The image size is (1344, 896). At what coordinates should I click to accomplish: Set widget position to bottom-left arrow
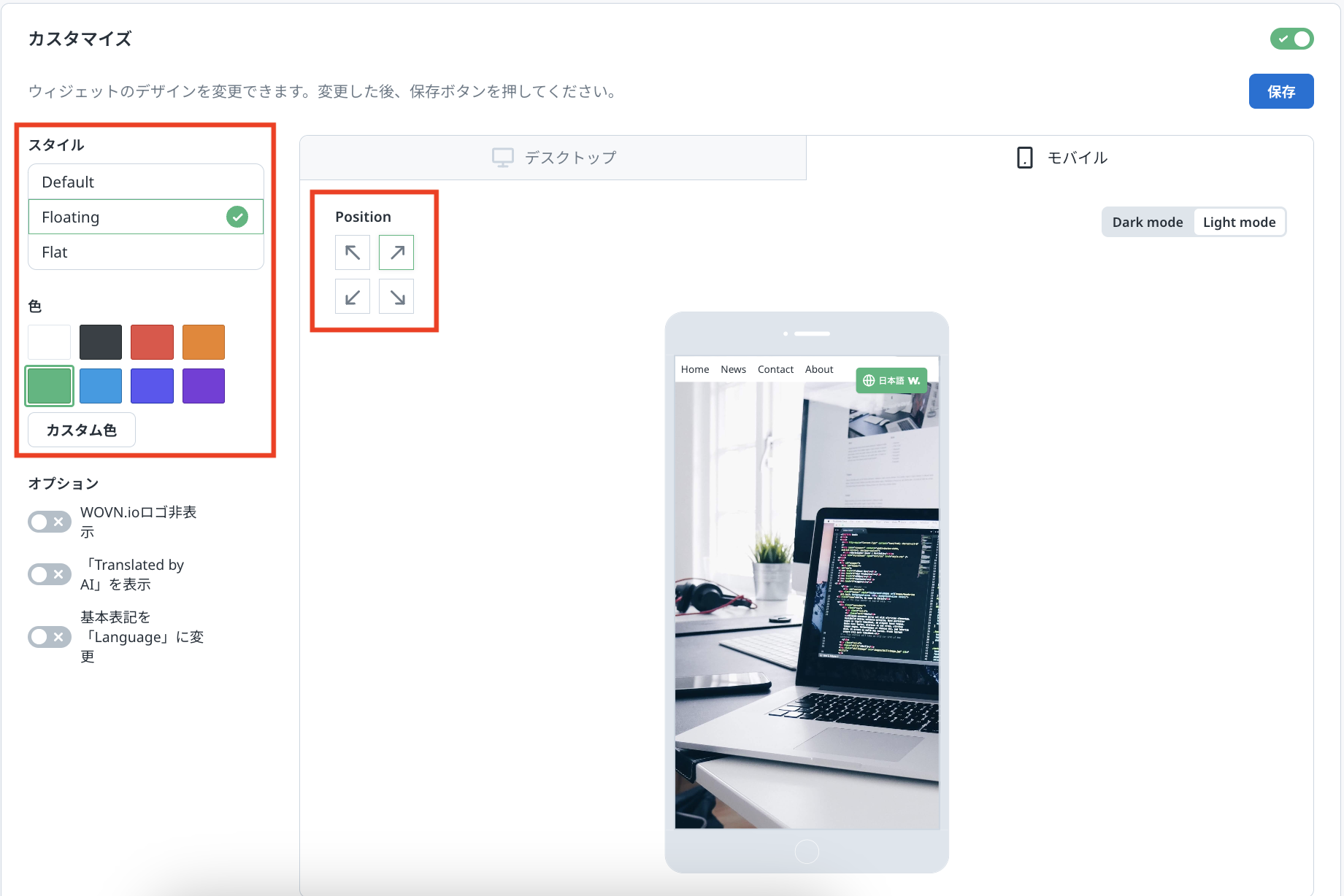353,297
